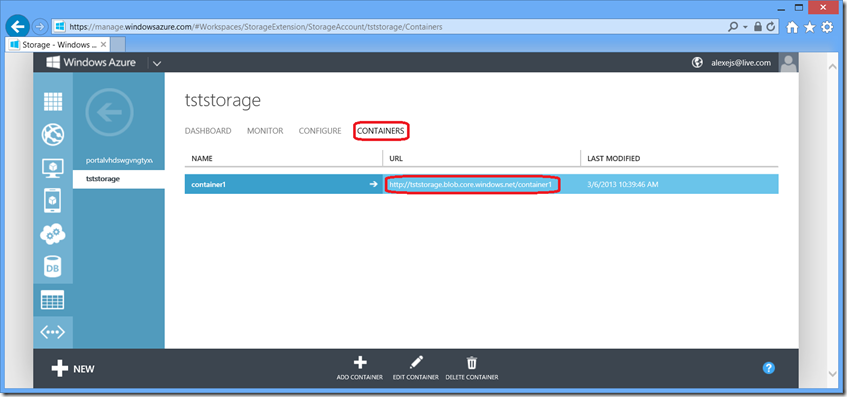Image resolution: width=847 pixels, height=397 pixels.
Task: Open the All Items grid icon in sidebar
Action: coord(53,102)
